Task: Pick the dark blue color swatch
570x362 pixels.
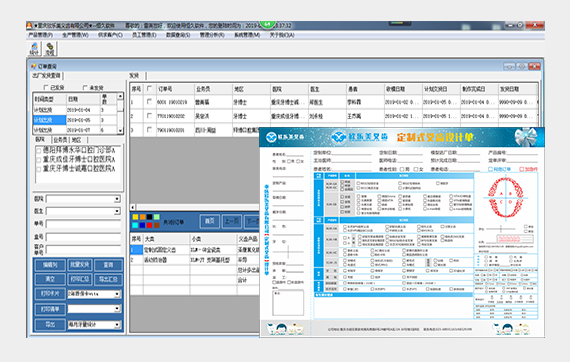Action: [x=142, y=225]
